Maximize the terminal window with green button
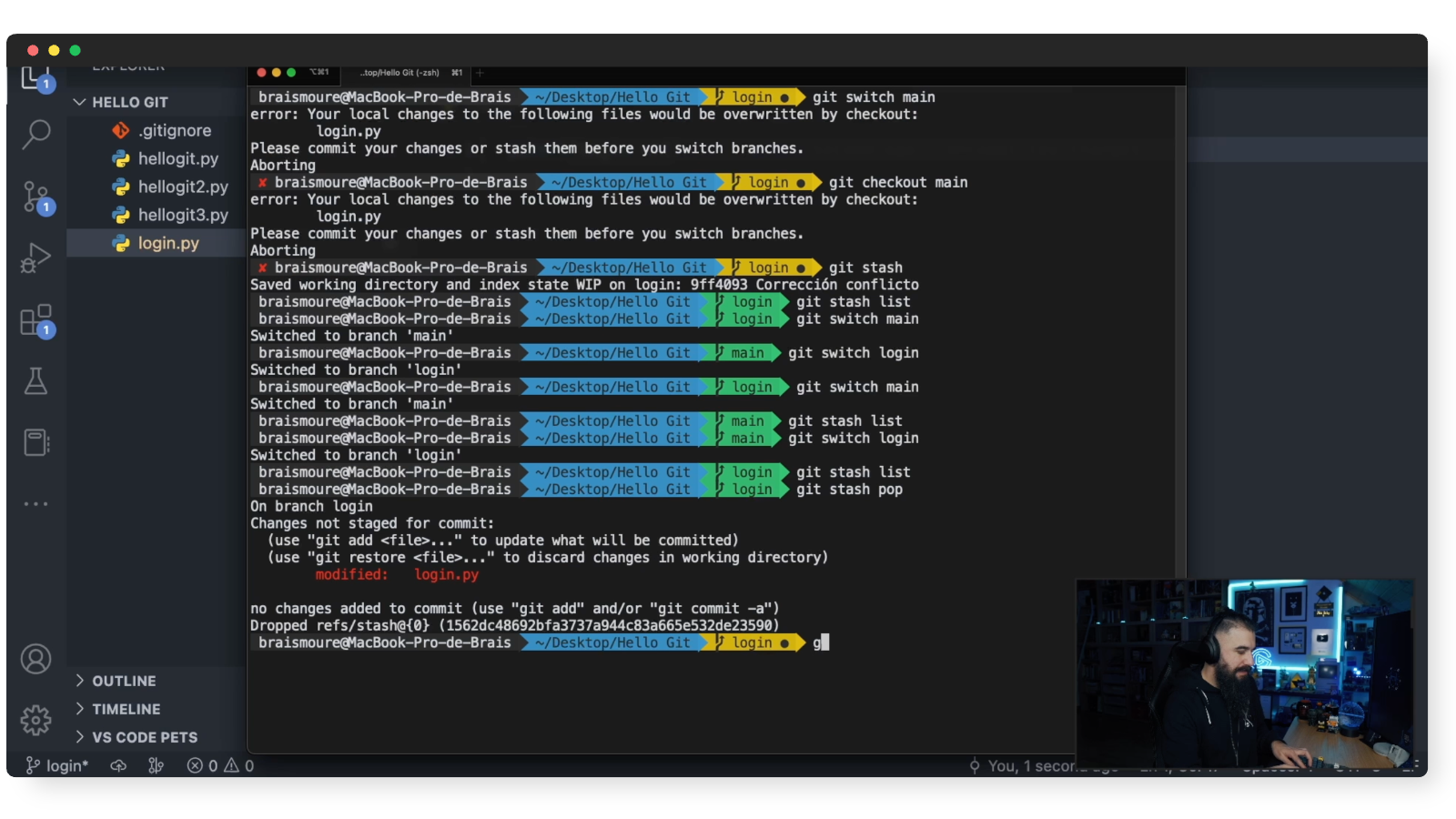This screenshot has height=819, width=1456. [x=291, y=73]
